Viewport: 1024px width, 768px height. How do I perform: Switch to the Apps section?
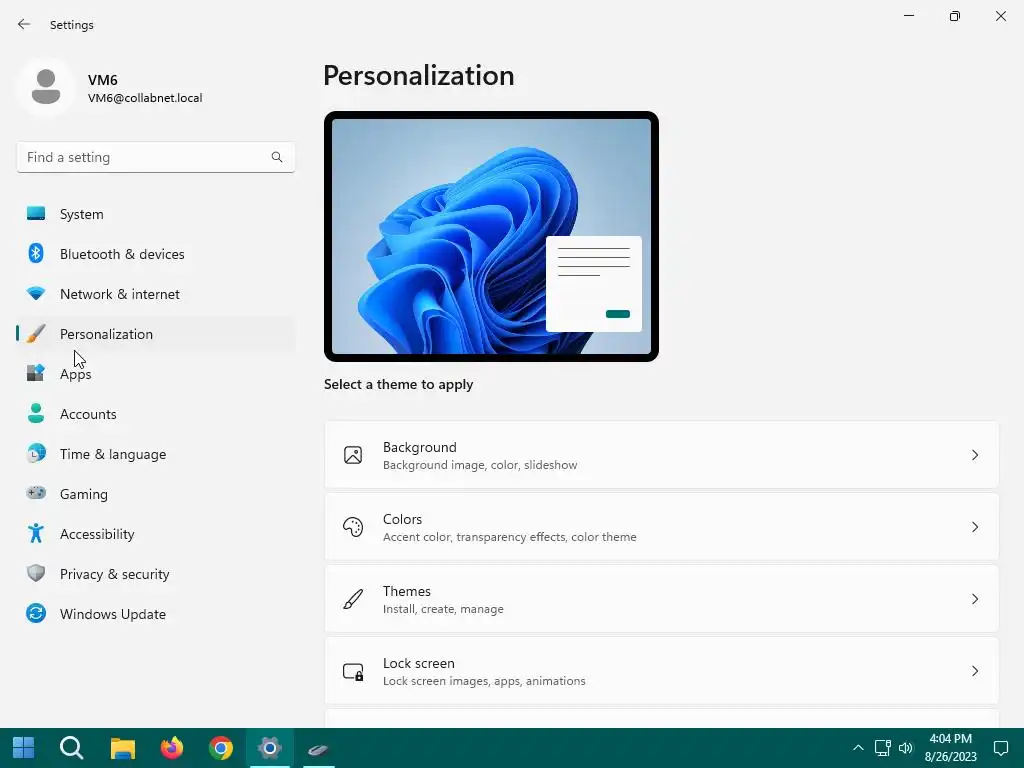[x=155, y=374]
